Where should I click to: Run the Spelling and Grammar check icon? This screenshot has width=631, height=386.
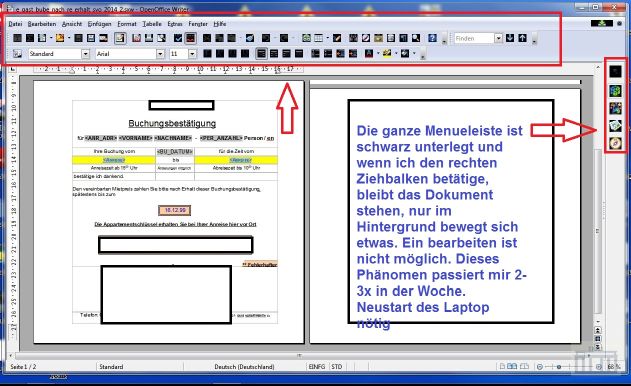178,38
